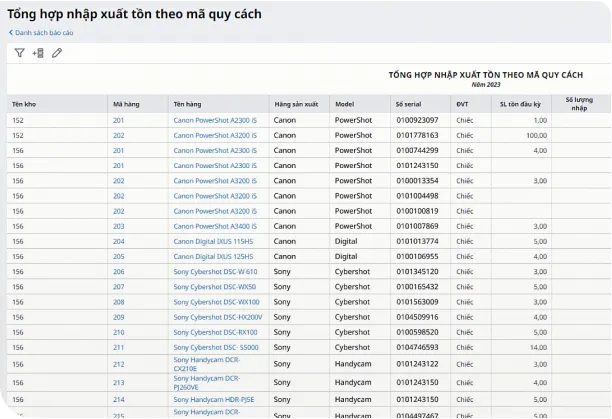
Task: Open Sony Cybershot DSC-HX200V link
Action: pyautogui.click(x=217, y=317)
